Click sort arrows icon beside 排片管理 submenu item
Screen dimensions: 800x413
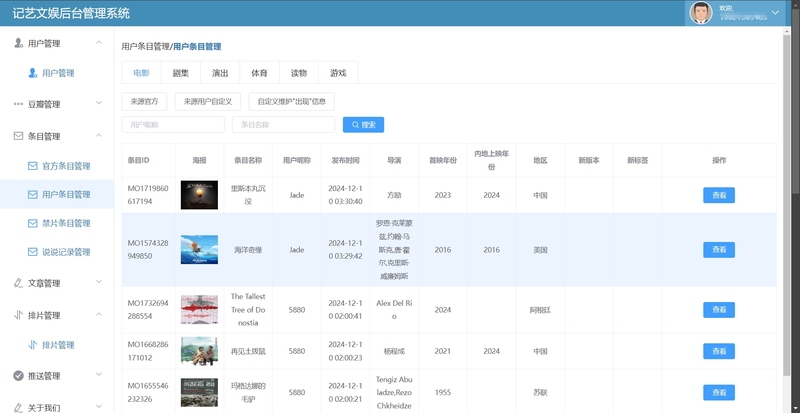(33, 345)
